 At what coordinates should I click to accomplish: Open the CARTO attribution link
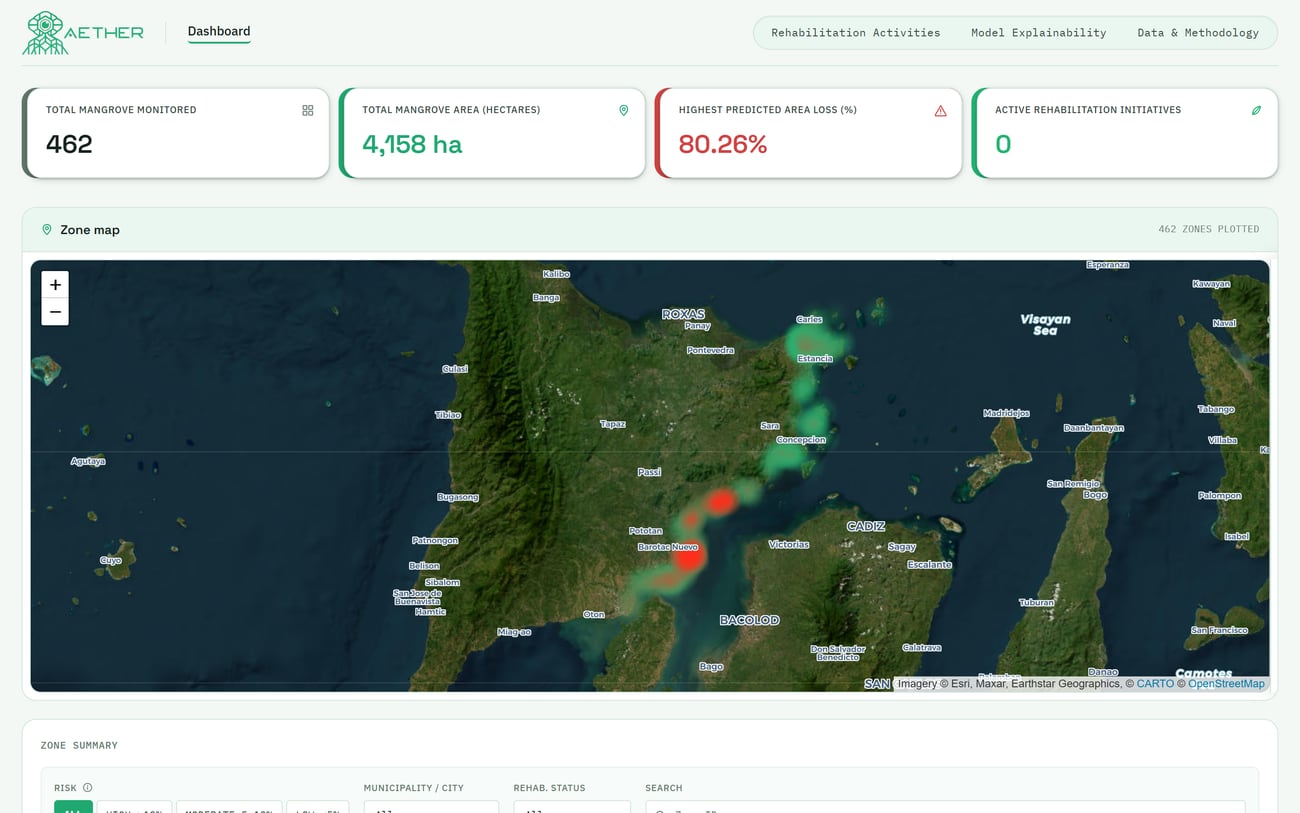point(1155,684)
